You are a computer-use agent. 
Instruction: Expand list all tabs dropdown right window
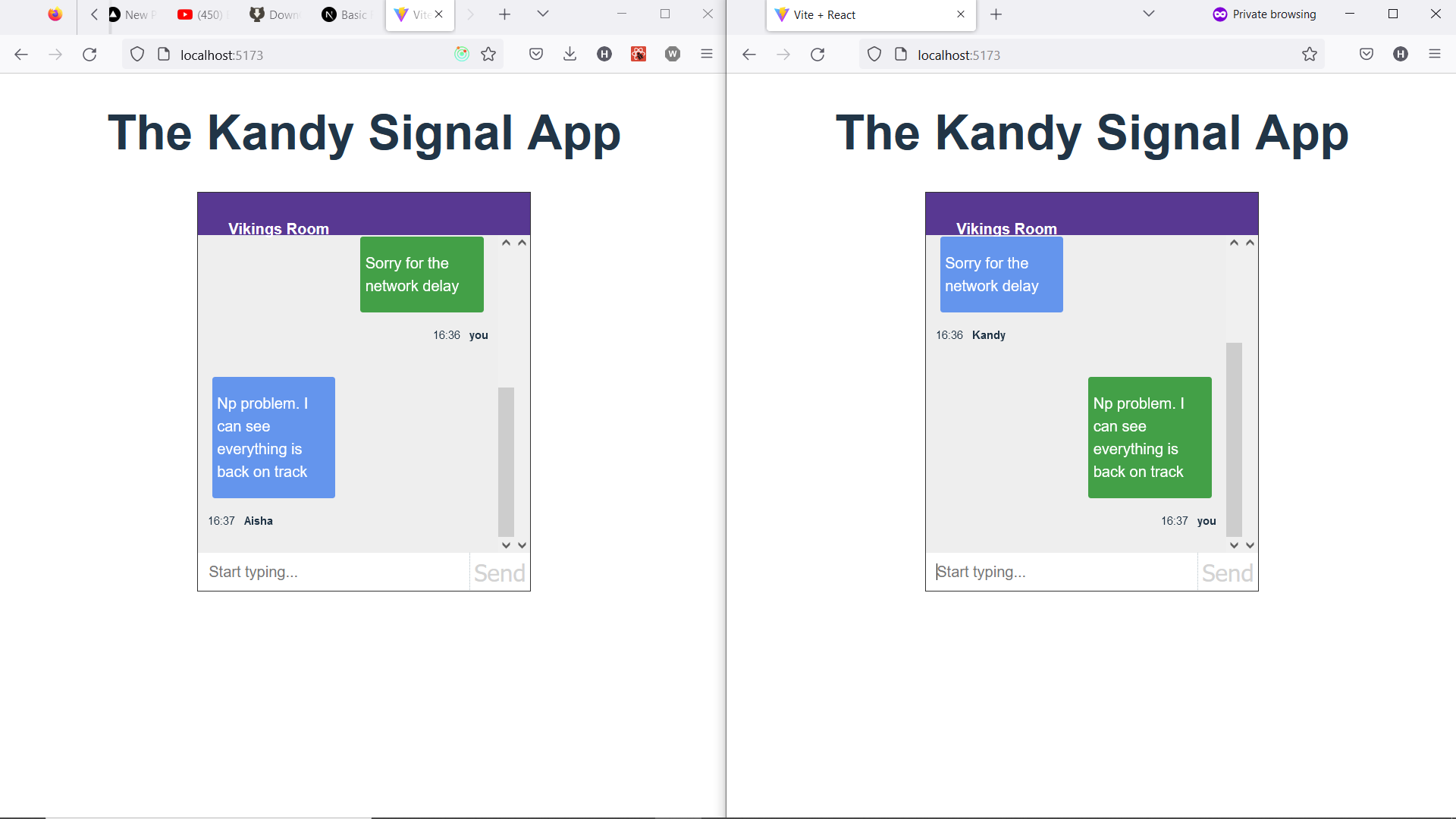(1149, 14)
